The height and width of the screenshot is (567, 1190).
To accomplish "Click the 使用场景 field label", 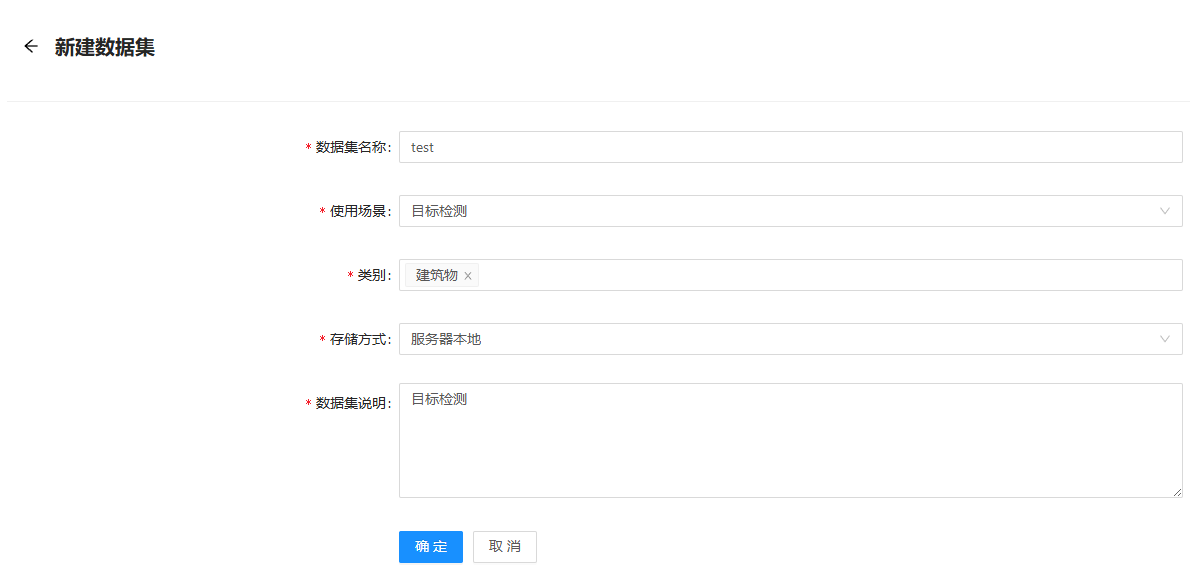I will coord(359,211).
